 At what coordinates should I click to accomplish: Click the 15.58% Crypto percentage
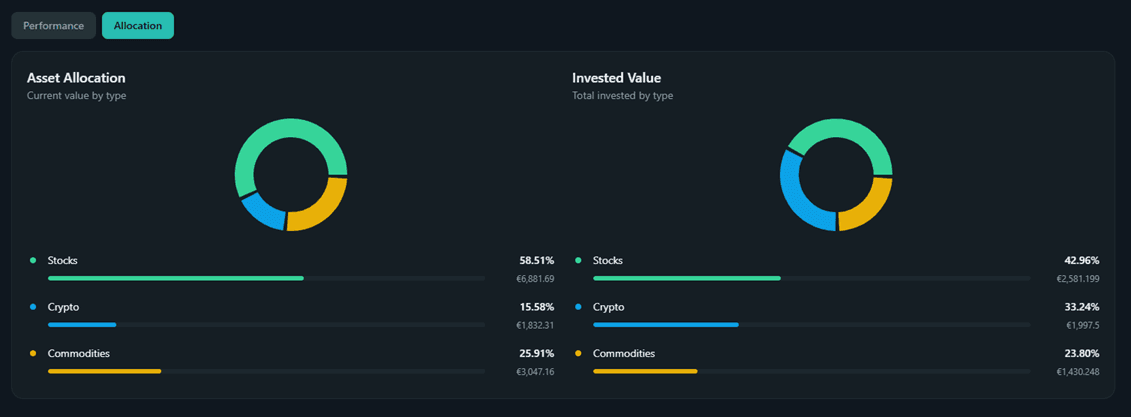point(537,307)
